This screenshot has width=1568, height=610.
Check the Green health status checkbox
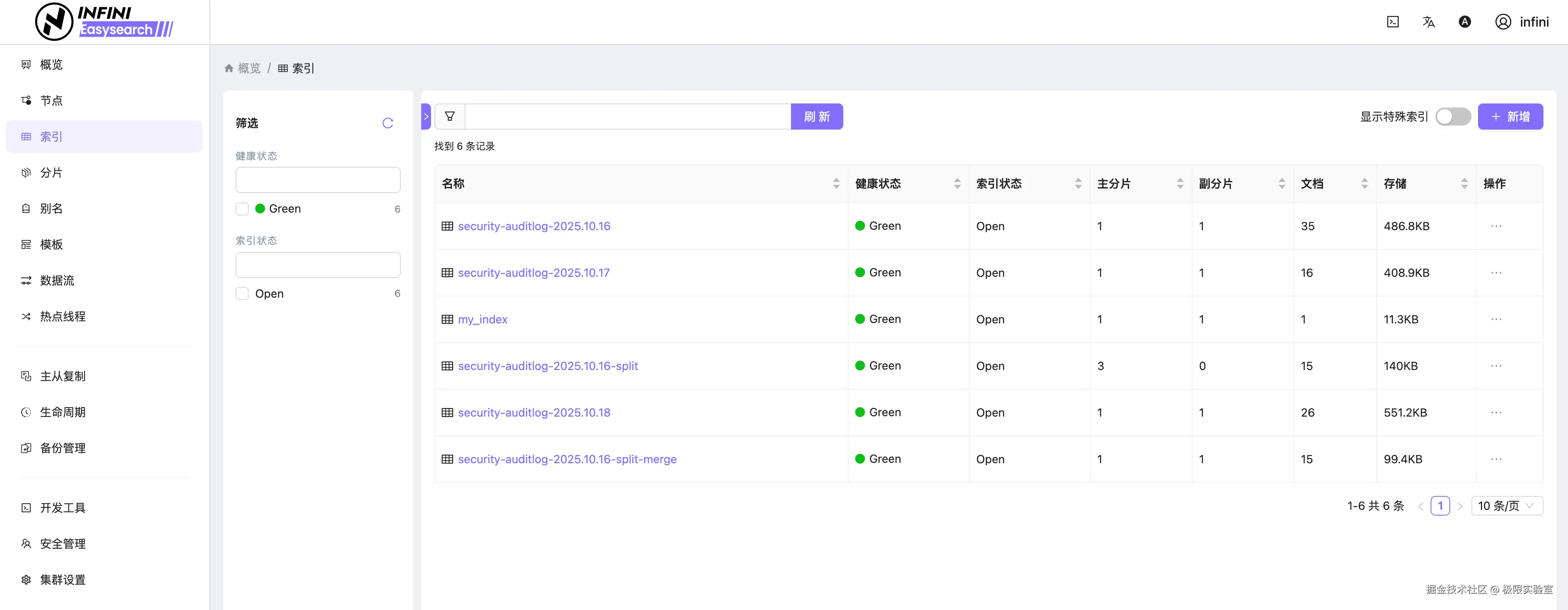(242, 209)
